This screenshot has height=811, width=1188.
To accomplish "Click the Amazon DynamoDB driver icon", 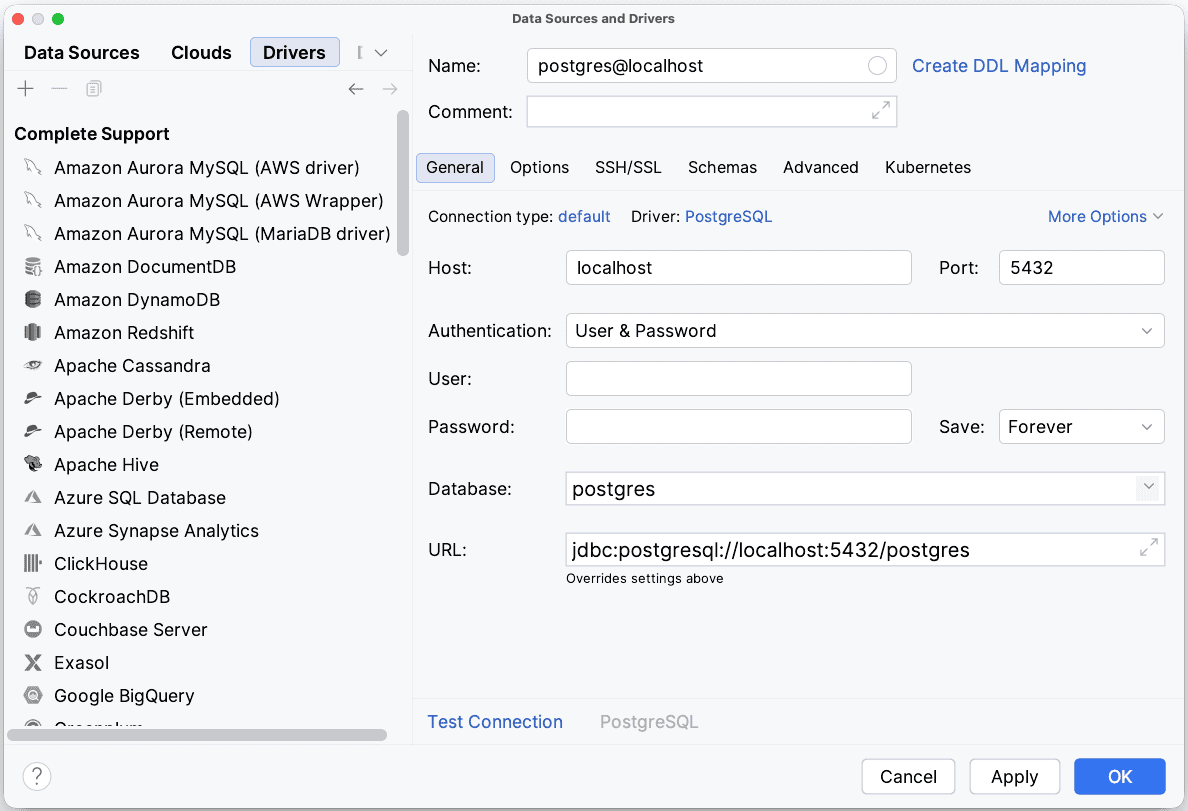I will [33, 300].
